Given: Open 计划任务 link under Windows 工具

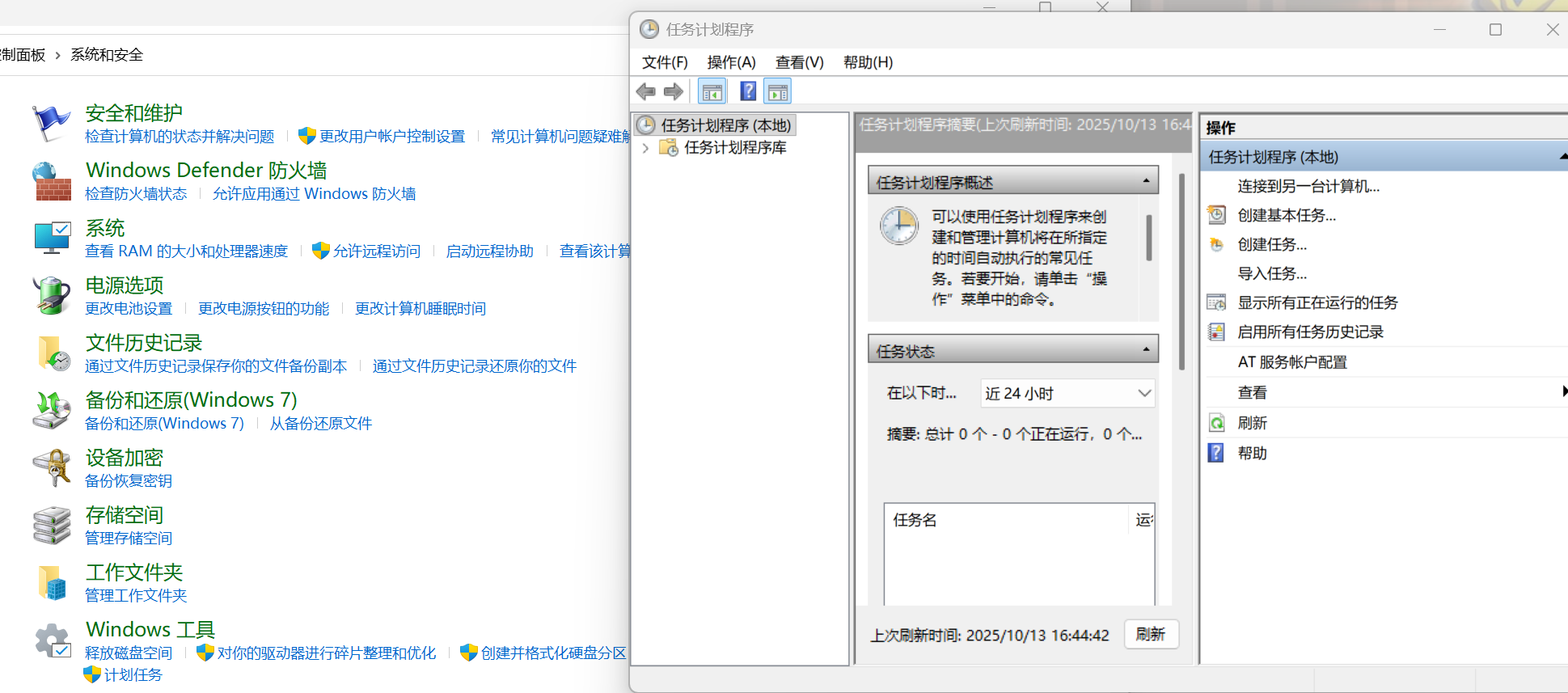Looking at the screenshot, I should point(133,674).
